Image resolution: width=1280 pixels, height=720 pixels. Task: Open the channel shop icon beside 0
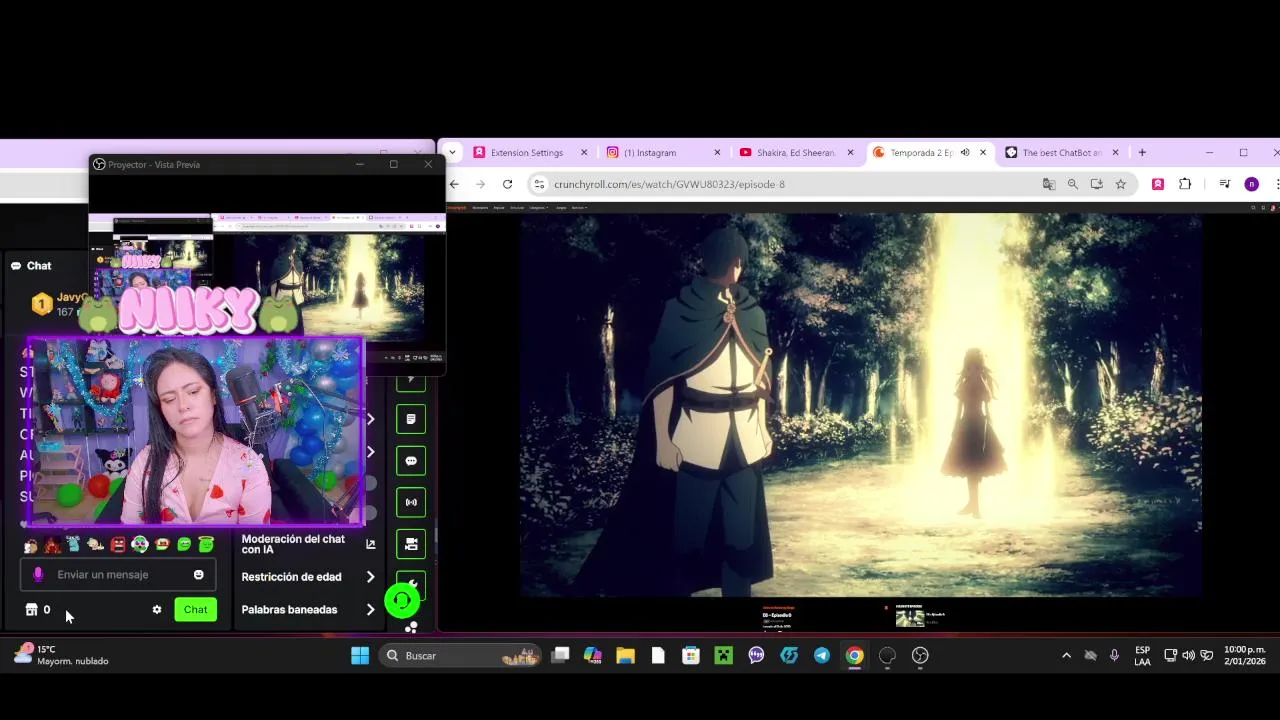[31, 610]
